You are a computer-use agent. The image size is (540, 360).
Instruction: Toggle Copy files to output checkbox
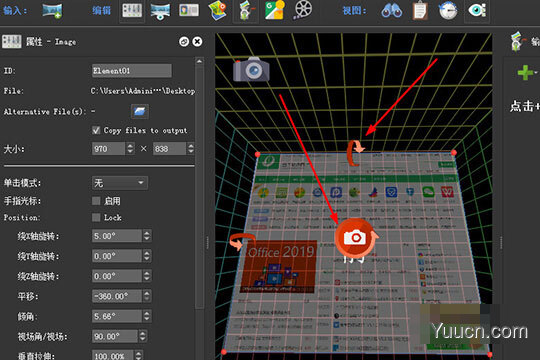tap(96, 130)
